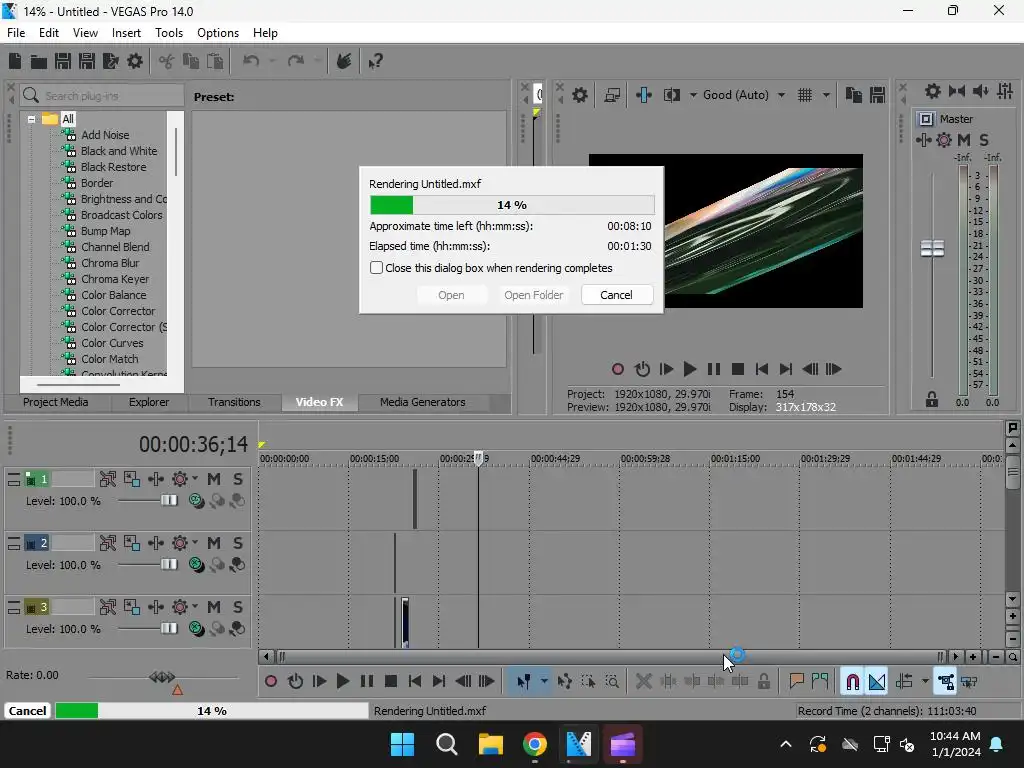The image size is (1024, 768).
Task: Click the Undo arrow icon
Action: pyautogui.click(x=251, y=61)
